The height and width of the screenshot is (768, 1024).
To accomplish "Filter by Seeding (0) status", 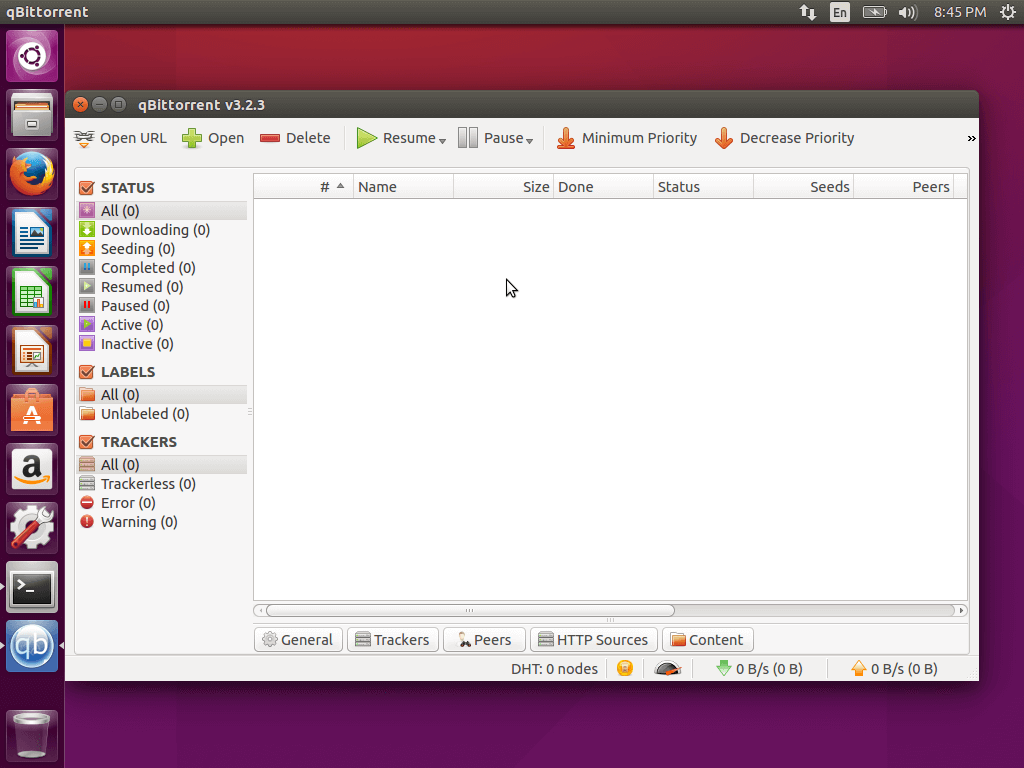I will coord(161,249).
